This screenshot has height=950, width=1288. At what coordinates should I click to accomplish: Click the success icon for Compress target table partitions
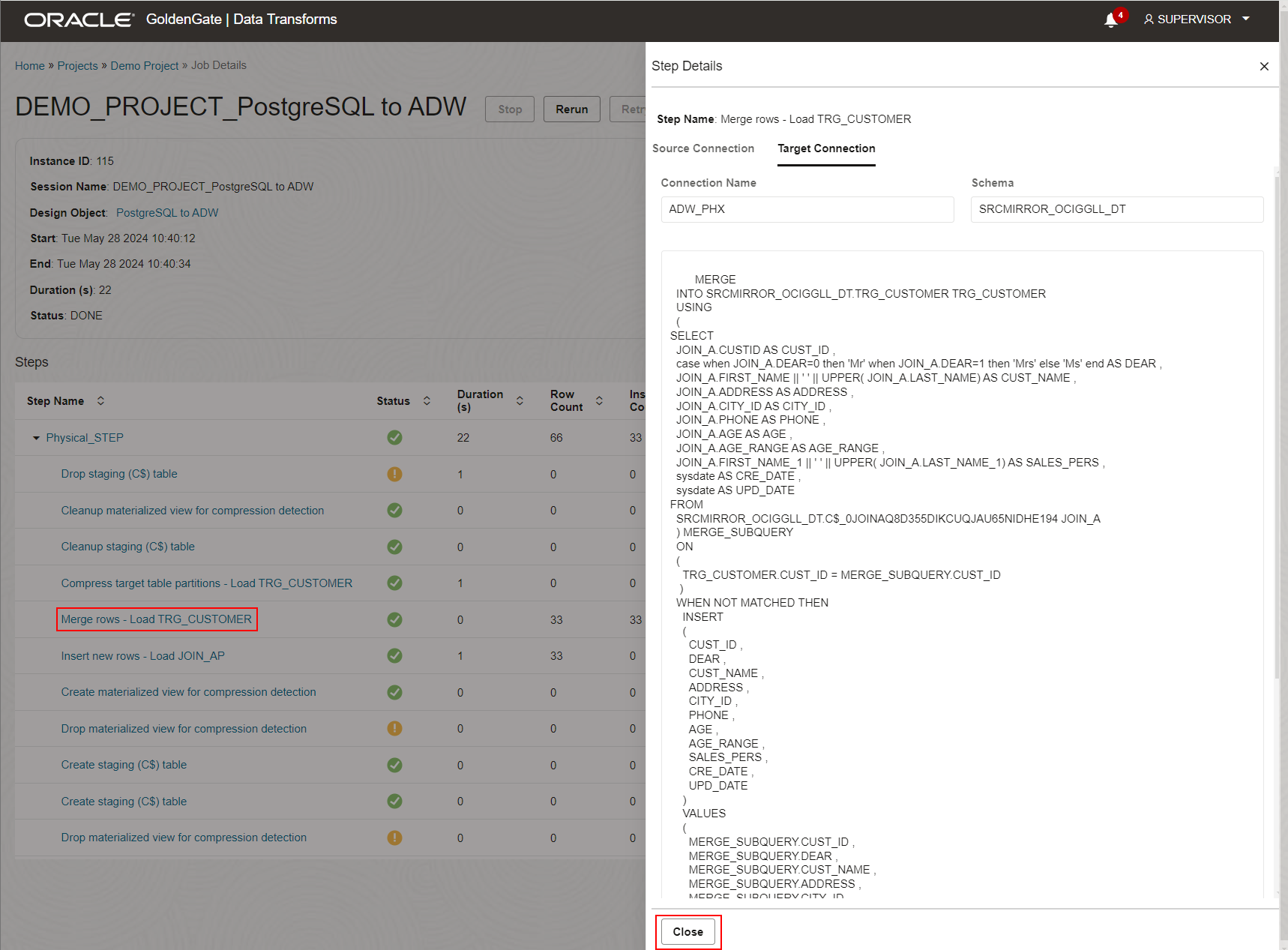coord(394,583)
